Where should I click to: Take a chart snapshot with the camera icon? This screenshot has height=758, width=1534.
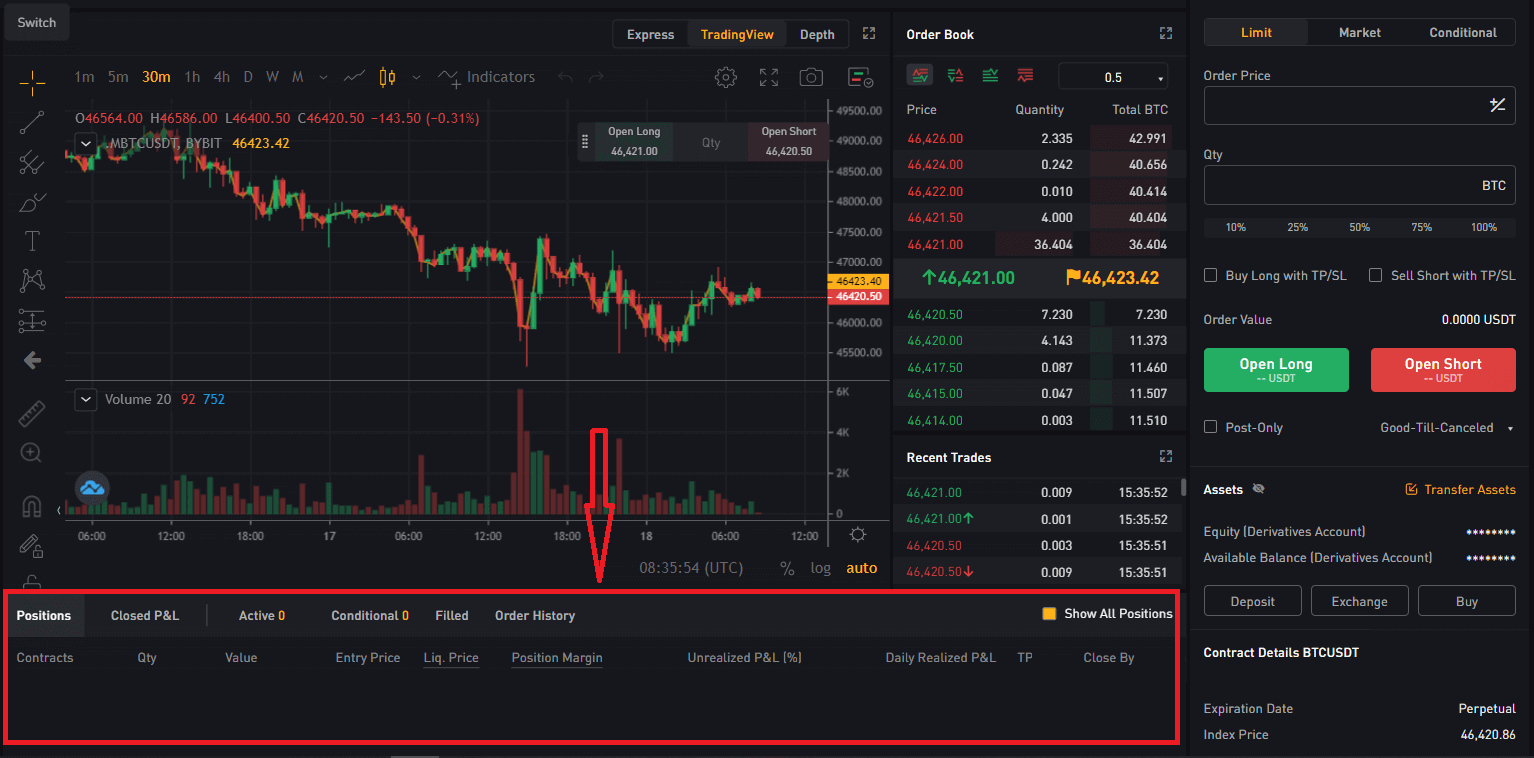coord(811,77)
